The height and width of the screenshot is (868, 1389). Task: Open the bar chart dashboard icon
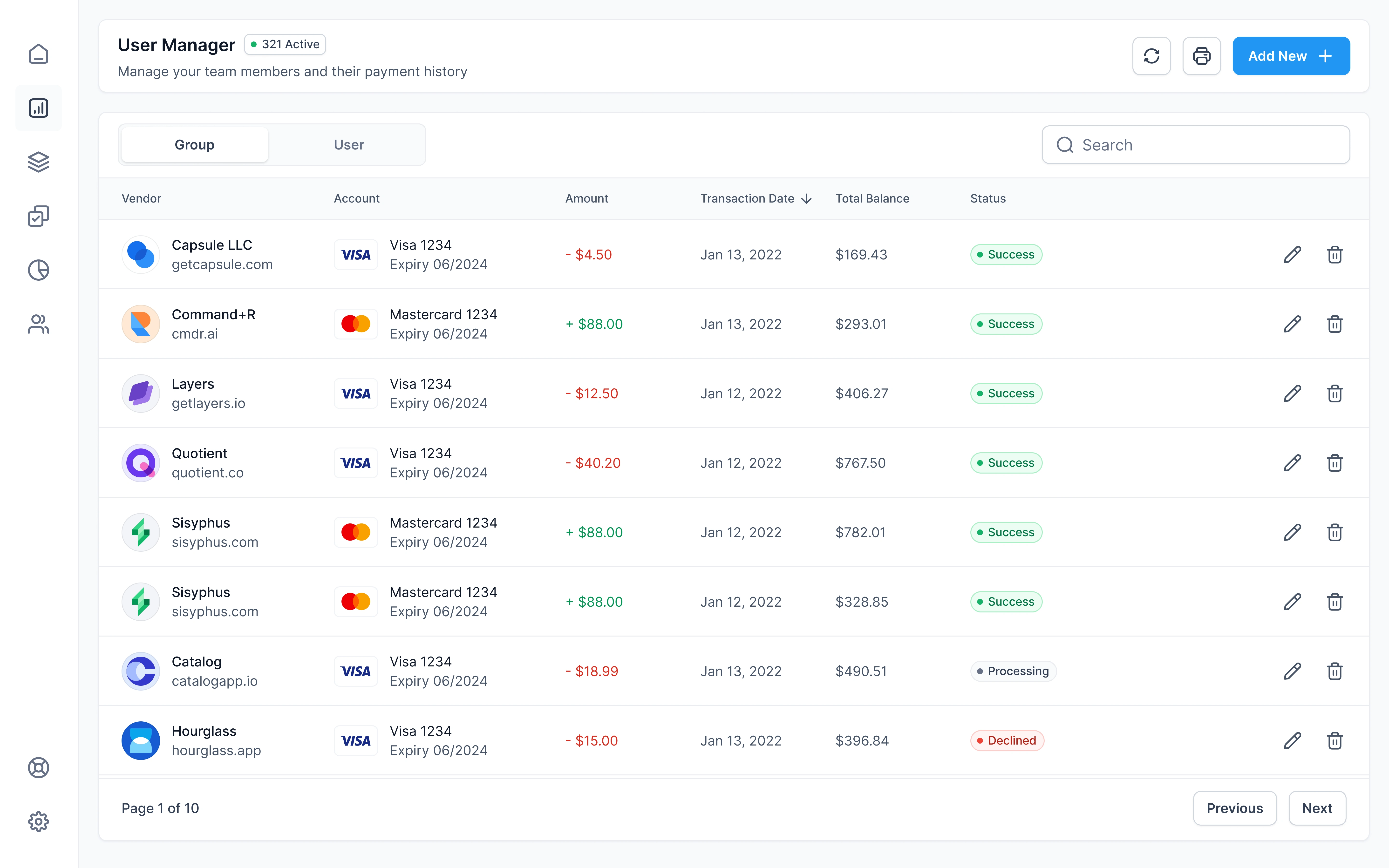pos(38,108)
